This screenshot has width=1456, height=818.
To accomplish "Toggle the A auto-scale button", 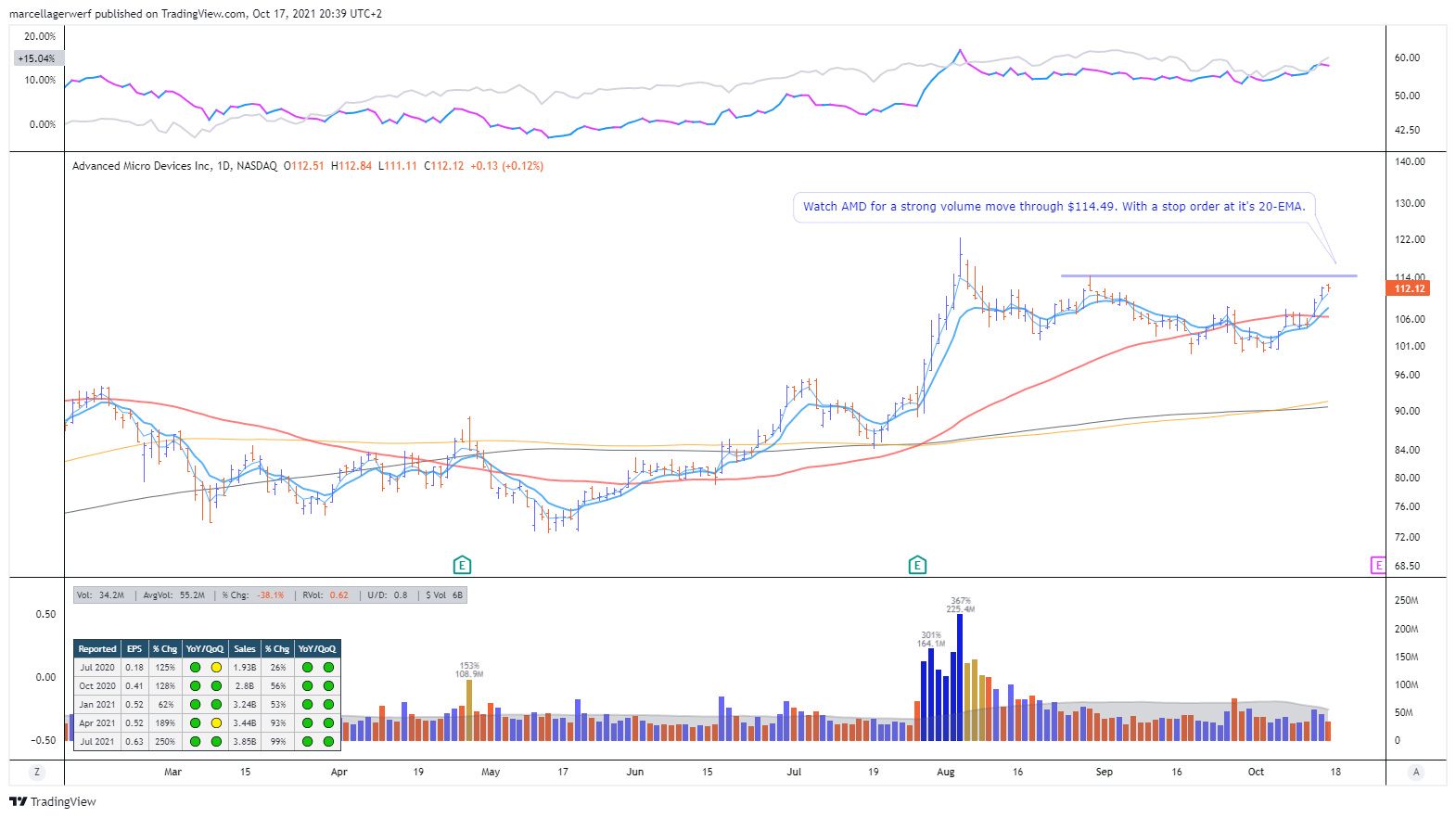I will coord(1416,772).
